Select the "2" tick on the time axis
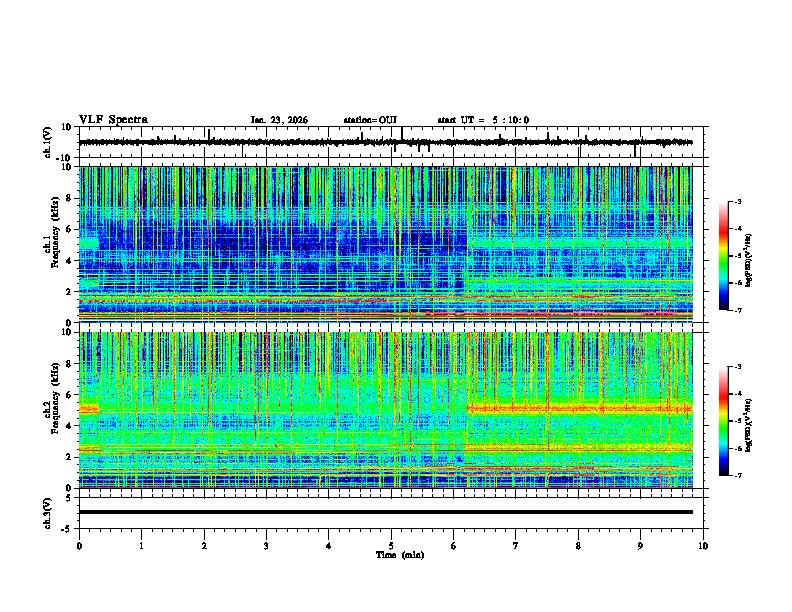This screenshot has height=612, width=792. [x=204, y=546]
